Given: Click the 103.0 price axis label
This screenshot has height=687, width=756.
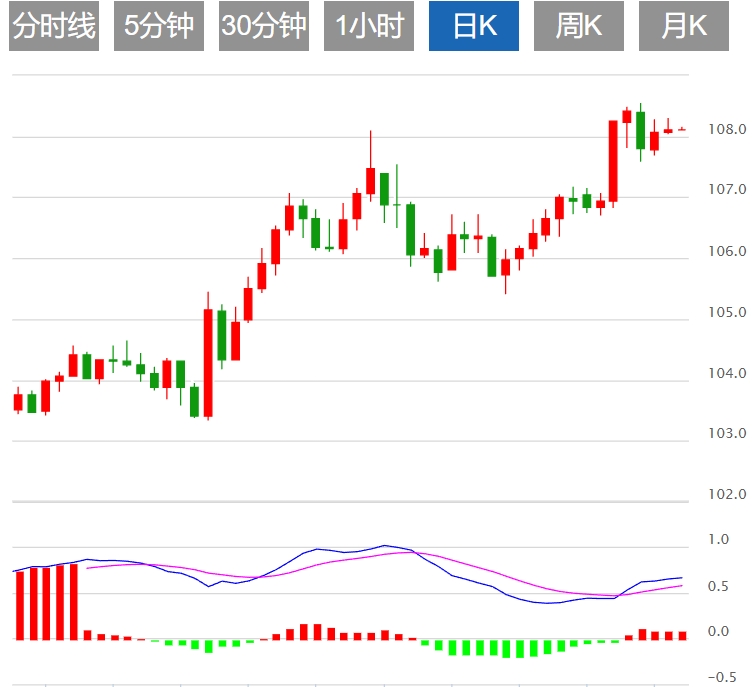Looking at the screenshot, I should [726, 434].
